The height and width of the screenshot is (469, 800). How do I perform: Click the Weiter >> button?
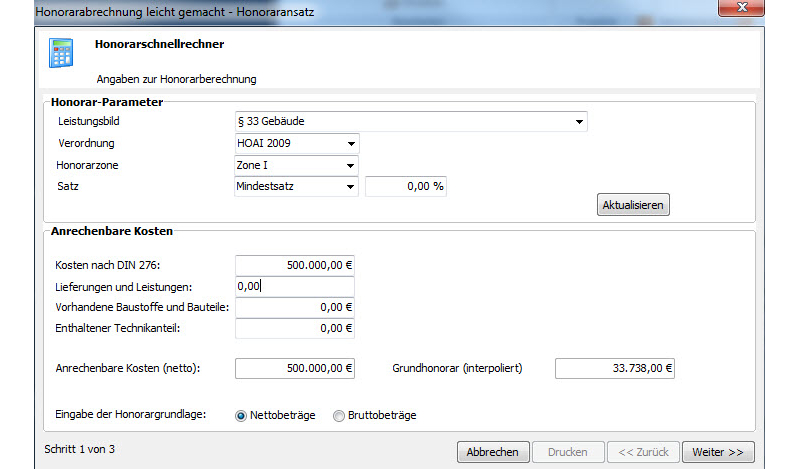point(718,452)
